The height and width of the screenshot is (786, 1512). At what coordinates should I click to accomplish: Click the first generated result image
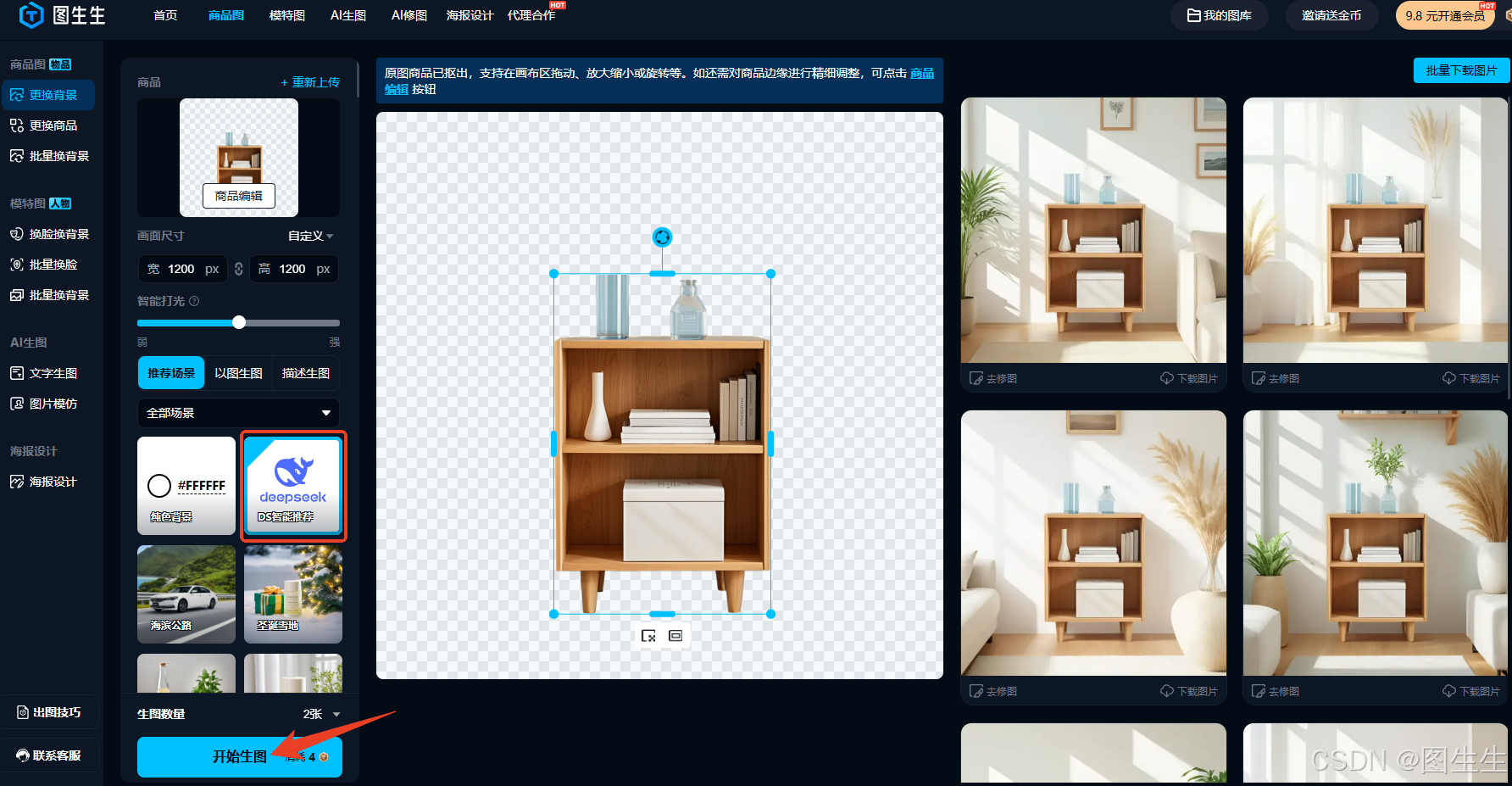tap(1093, 230)
